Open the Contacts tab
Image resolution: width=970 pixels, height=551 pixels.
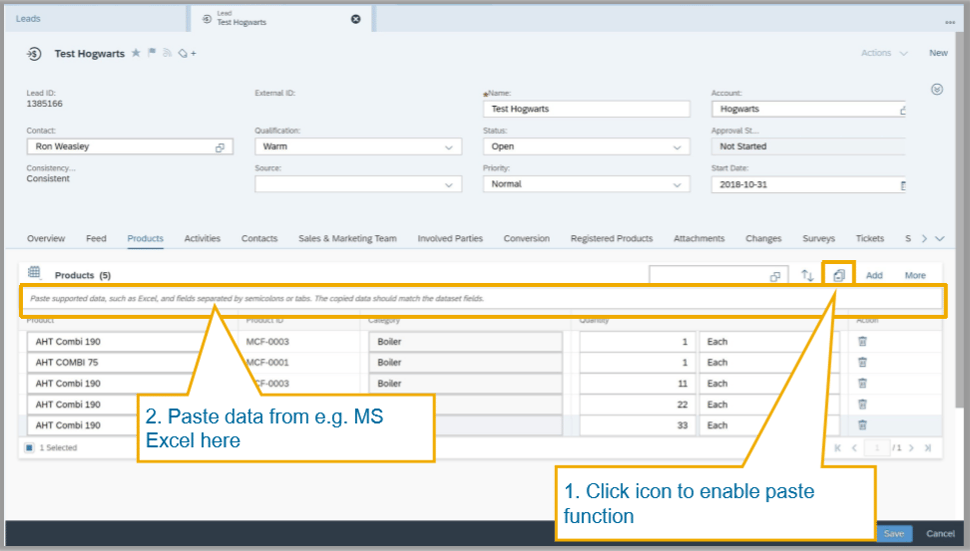pyautogui.click(x=259, y=238)
